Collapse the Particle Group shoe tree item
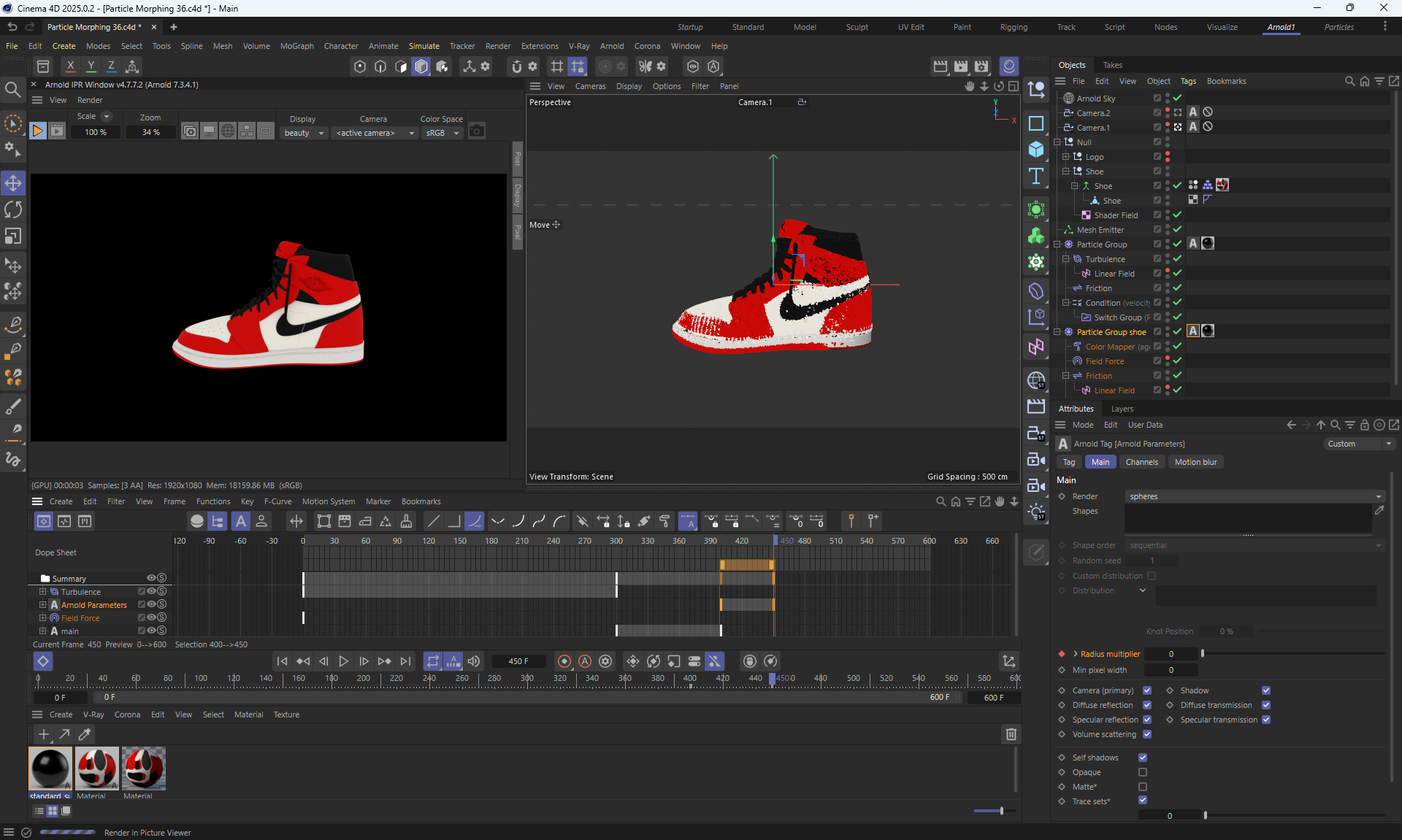The width and height of the screenshot is (1402, 840). point(1057,332)
